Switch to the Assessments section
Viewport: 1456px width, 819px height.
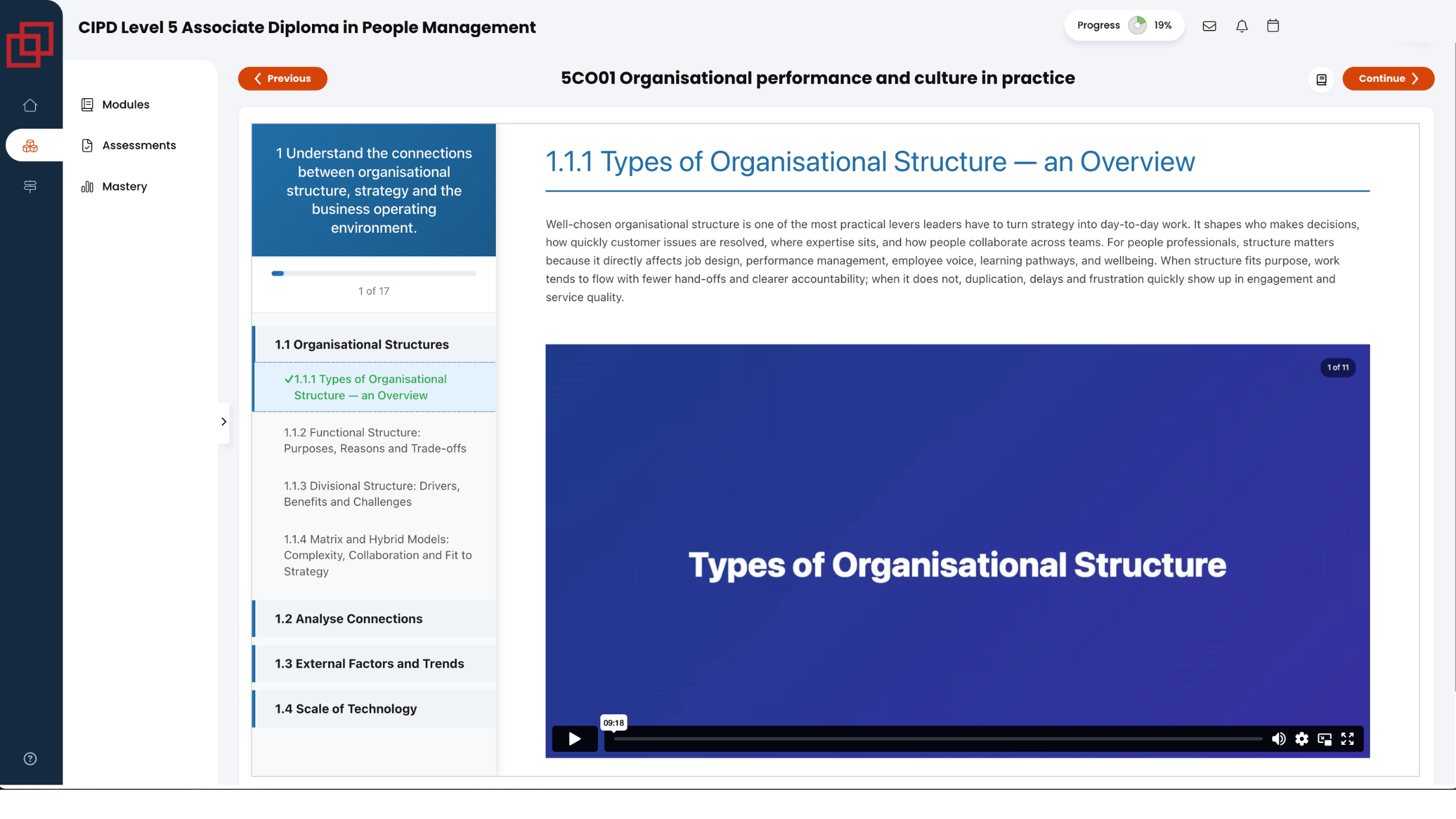click(x=138, y=145)
